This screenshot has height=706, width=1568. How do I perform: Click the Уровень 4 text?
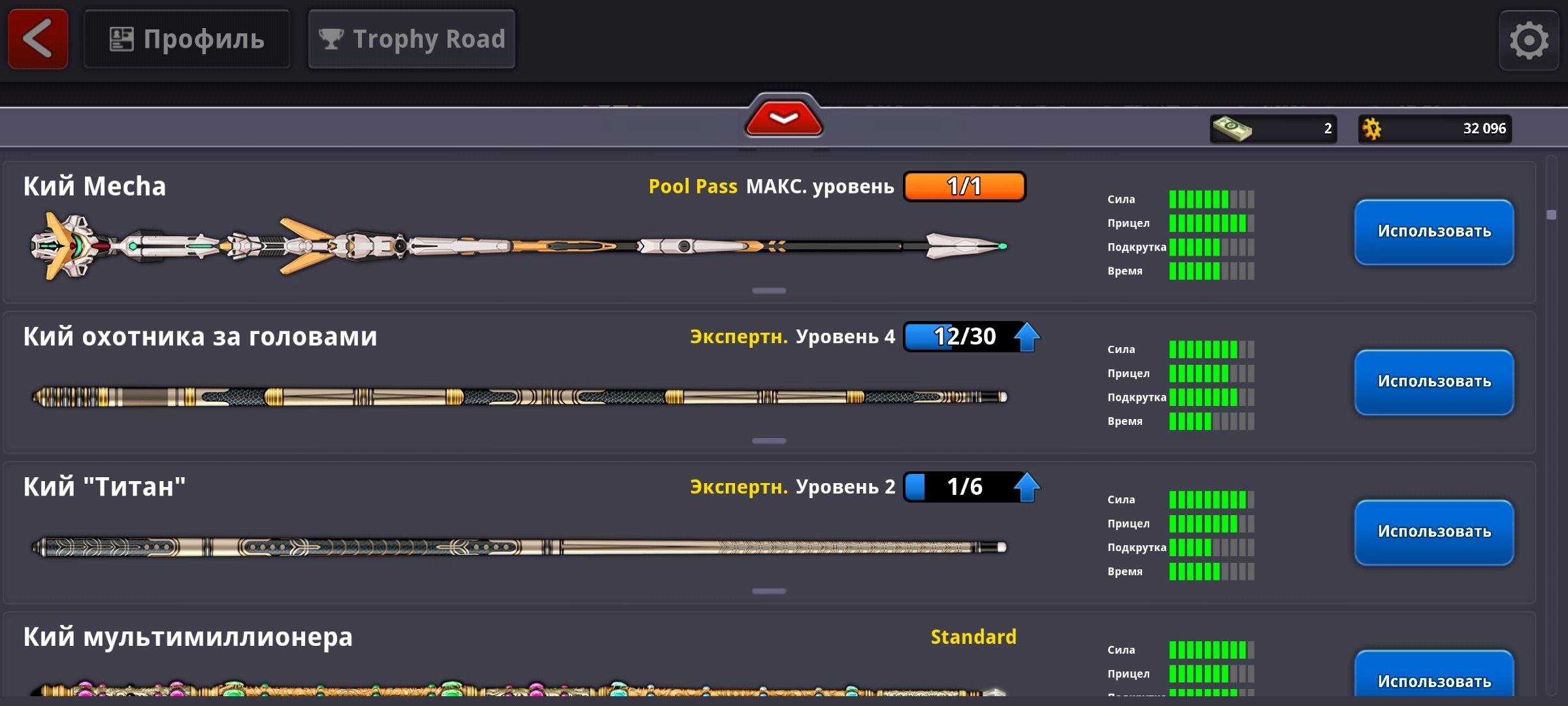coord(845,337)
